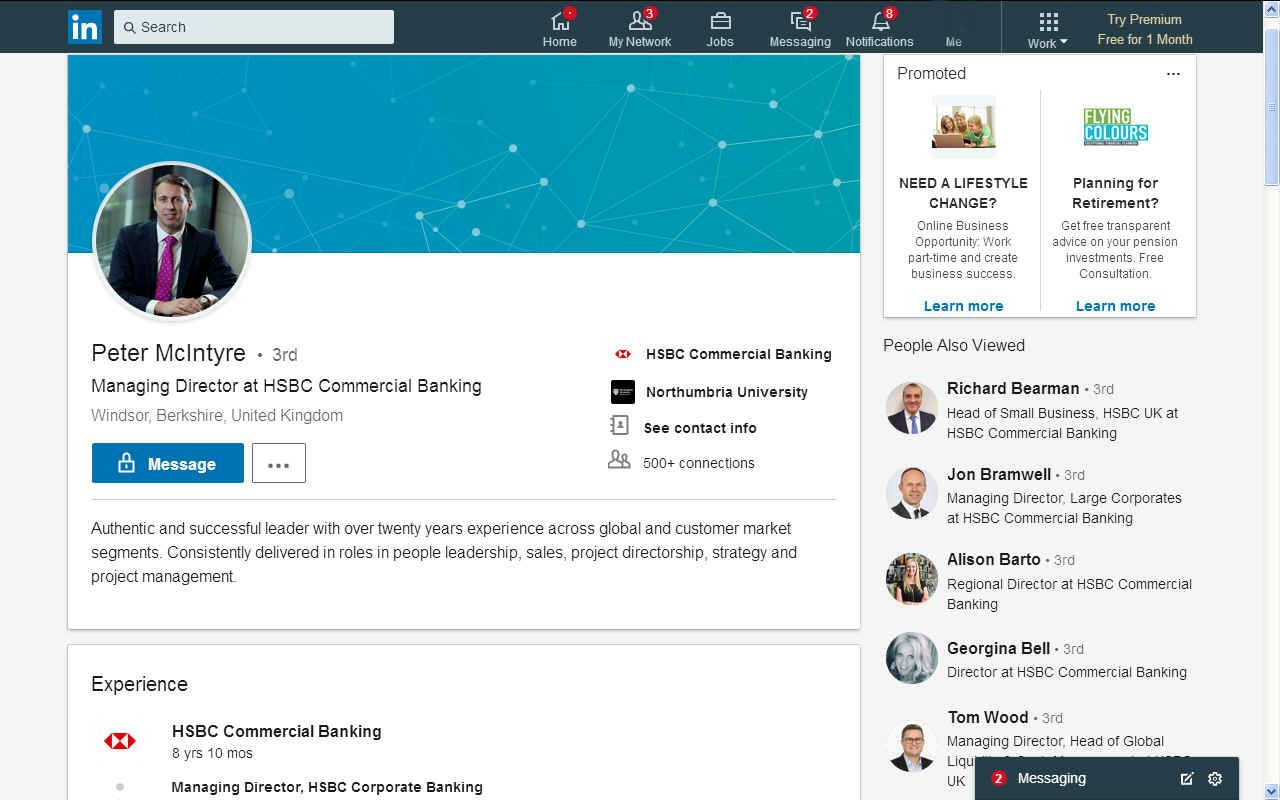Open Georgina Bell's profile
Screen dimensions: 1280x800
coord(998,648)
